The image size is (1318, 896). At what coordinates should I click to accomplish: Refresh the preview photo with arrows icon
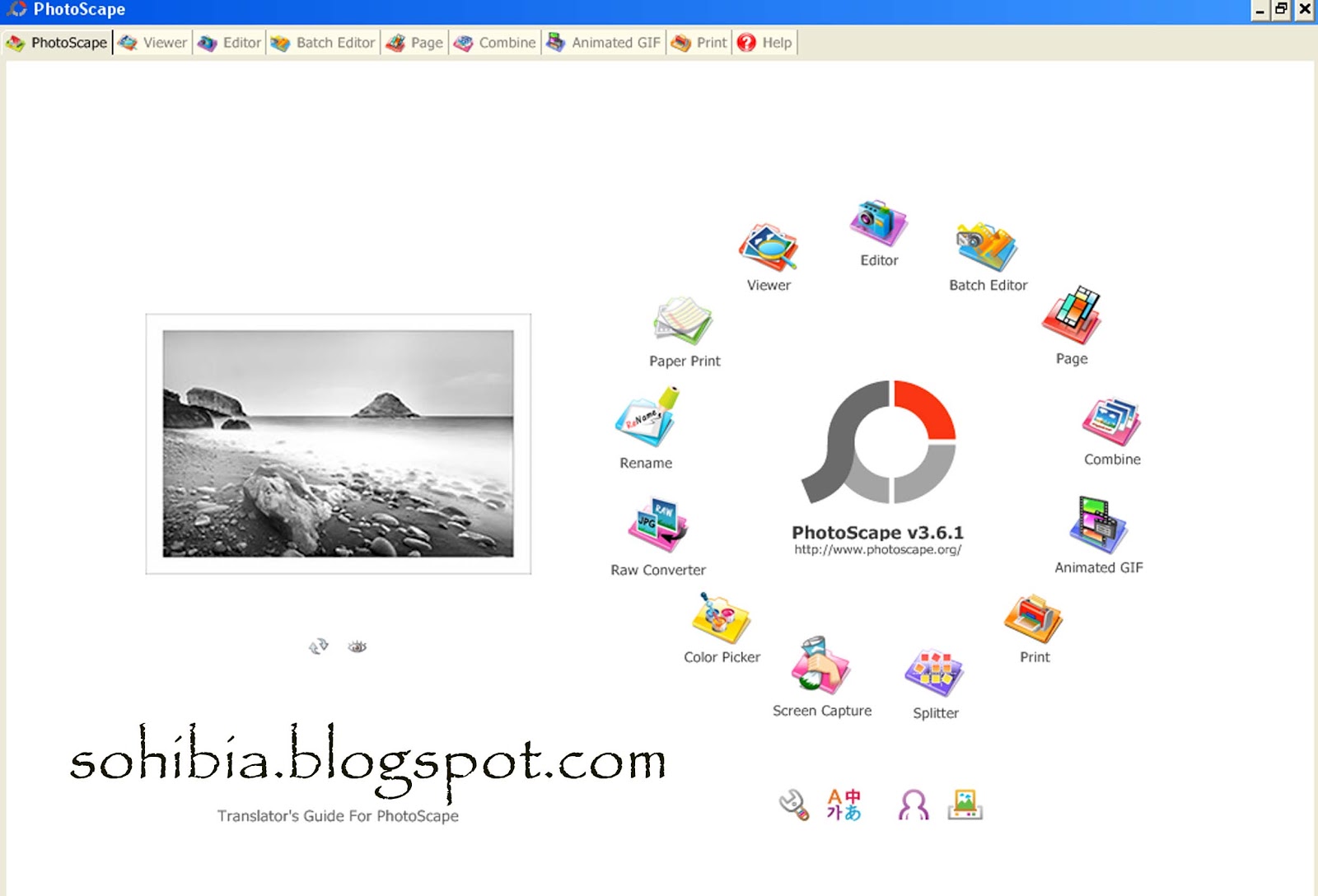tap(319, 646)
